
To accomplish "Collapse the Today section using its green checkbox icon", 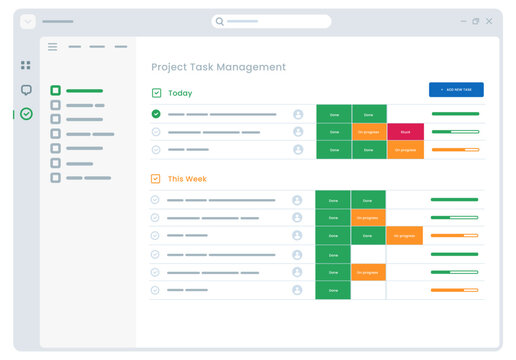I will tap(156, 93).
